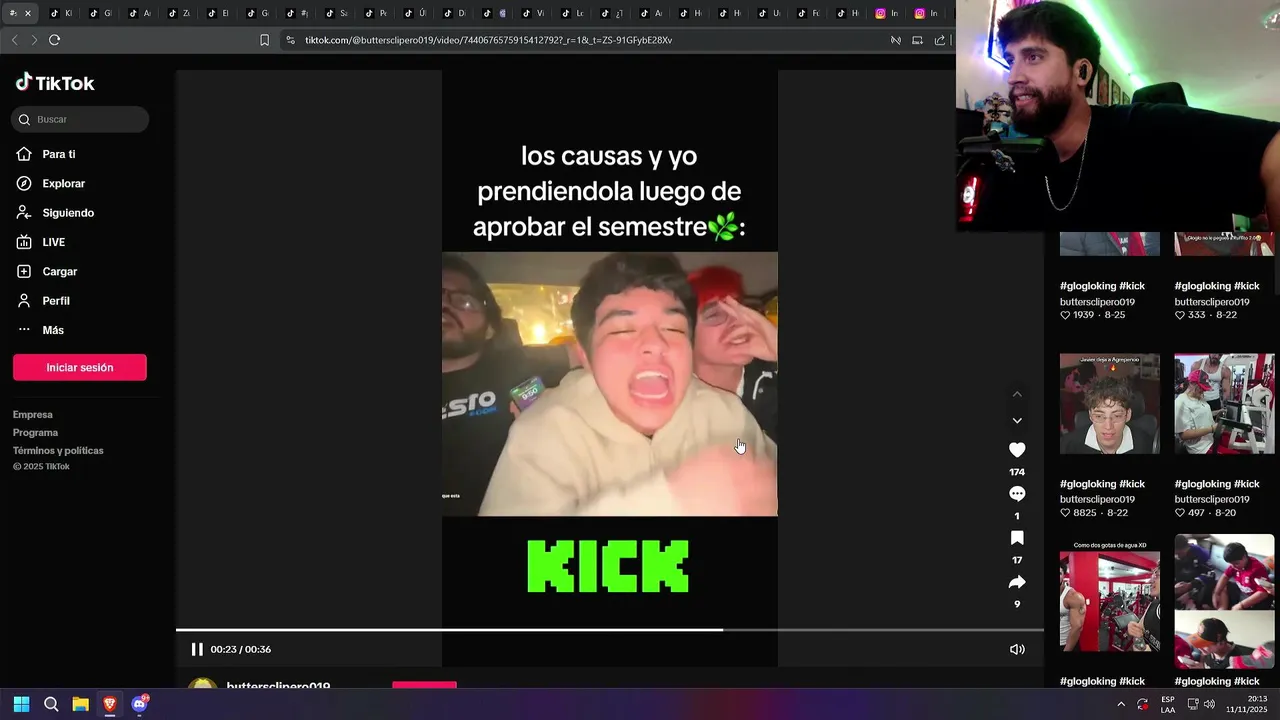This screenshot has width=1280, height=720.
Task: Open the Programa footer link
Action: 36,432
